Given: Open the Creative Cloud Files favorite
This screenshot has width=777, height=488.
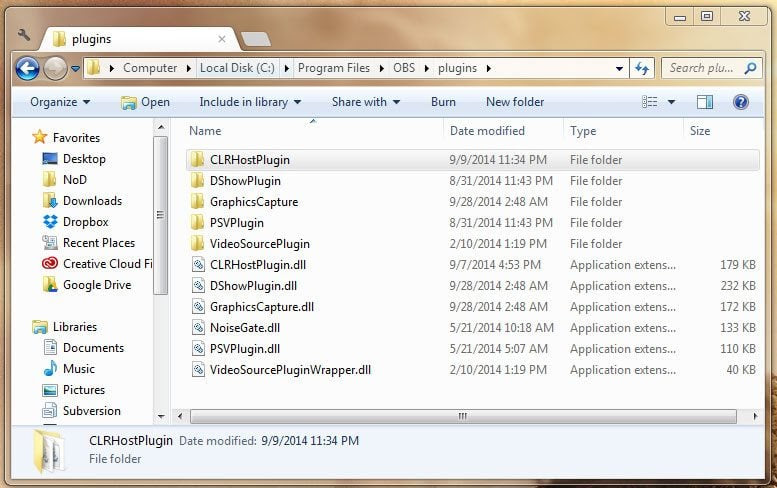Looking at the screenshot, I should 97,264.
